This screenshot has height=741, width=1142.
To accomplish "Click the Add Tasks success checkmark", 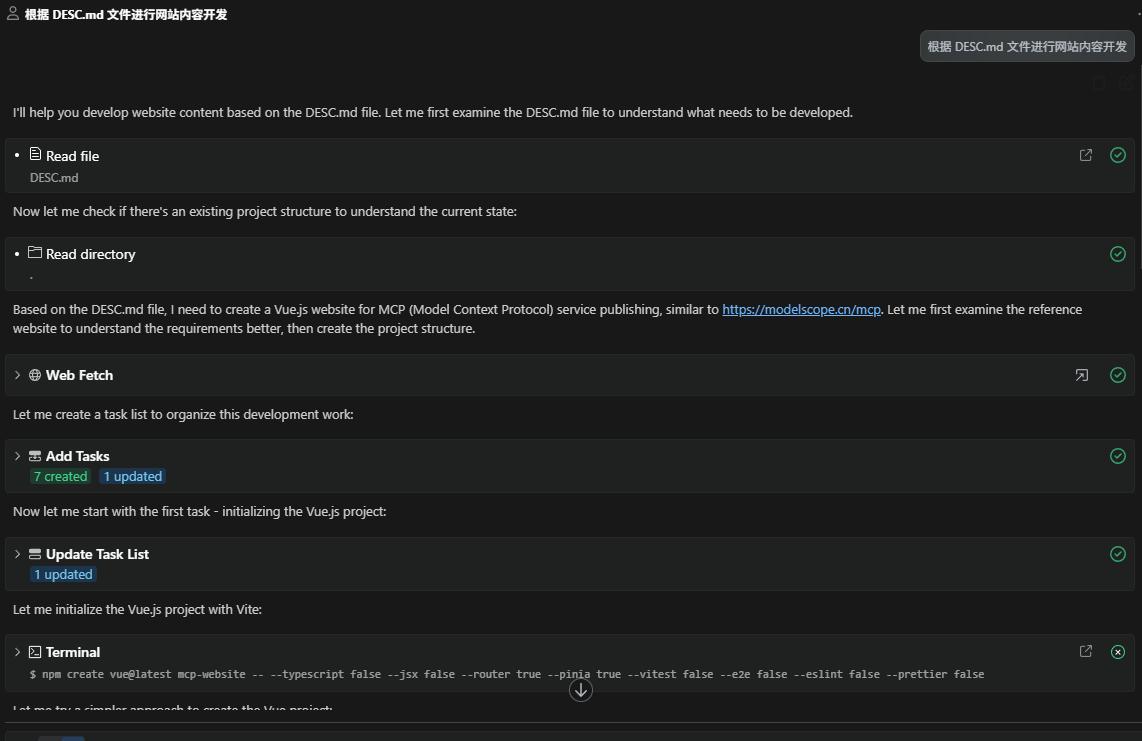I will (1118, 456).
